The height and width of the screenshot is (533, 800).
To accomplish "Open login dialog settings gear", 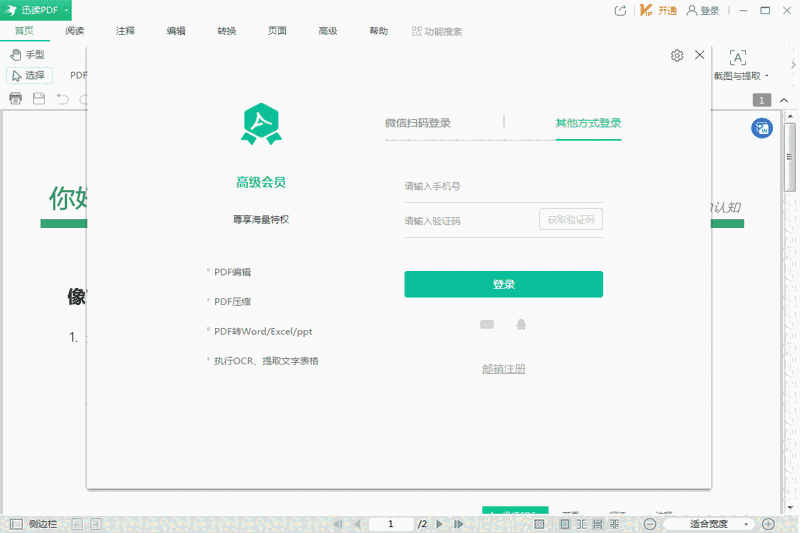I will [x=677, y=56].
